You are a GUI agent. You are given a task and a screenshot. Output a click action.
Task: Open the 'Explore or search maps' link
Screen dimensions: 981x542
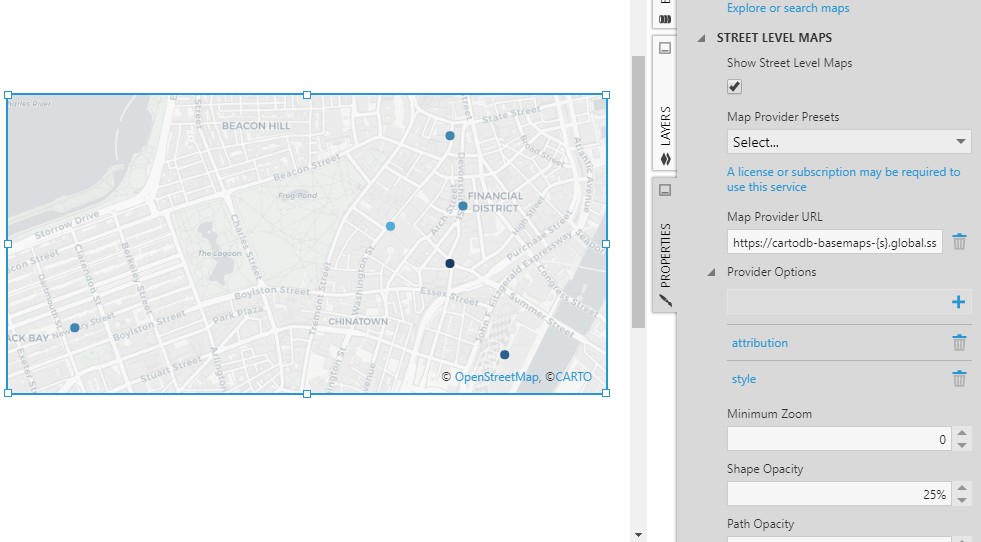(788, 8)
